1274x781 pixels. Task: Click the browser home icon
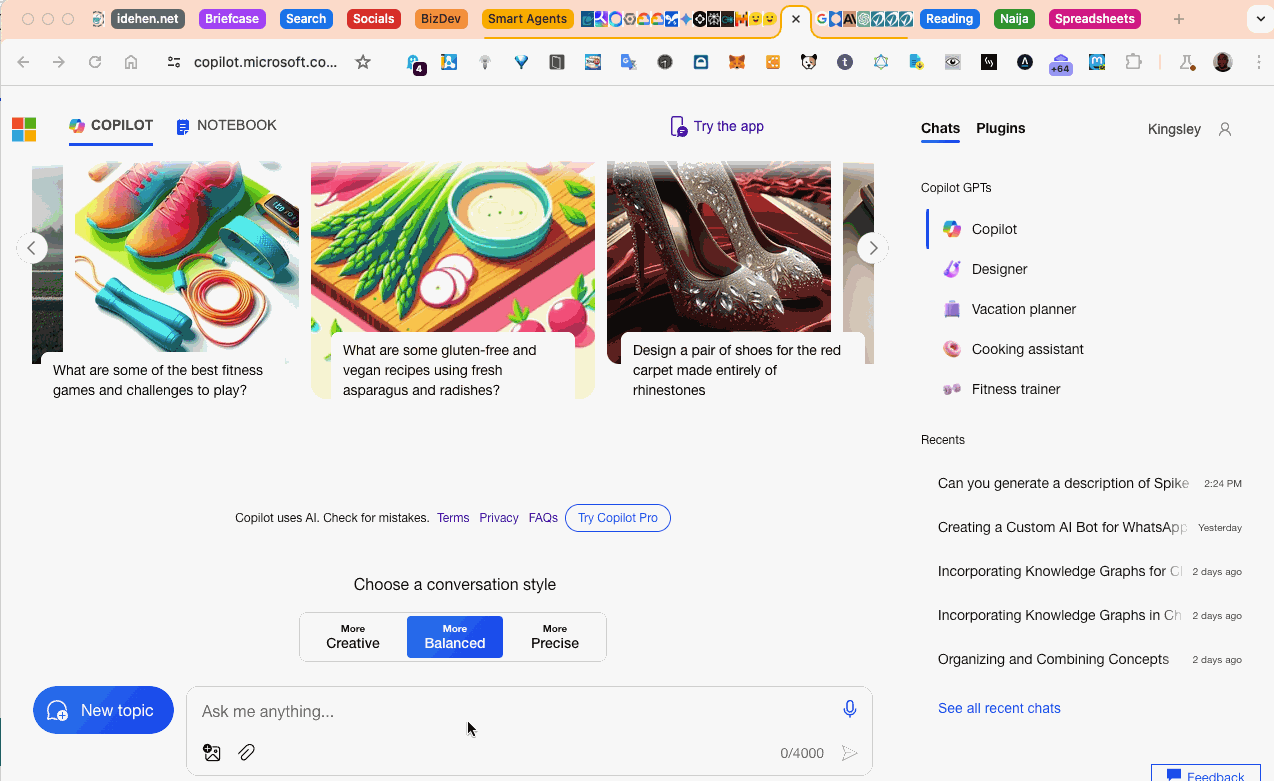pos(131,62)
